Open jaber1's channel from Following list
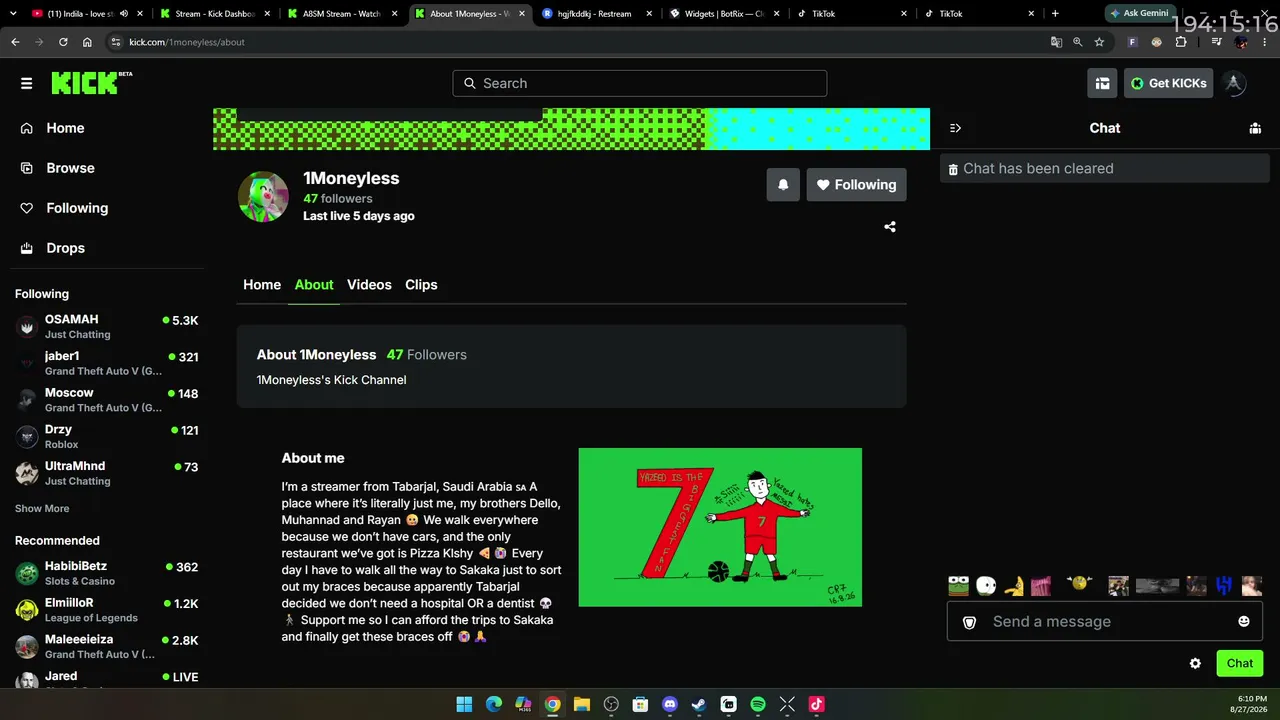This screenshot has height=720, width=1280. 106,363
